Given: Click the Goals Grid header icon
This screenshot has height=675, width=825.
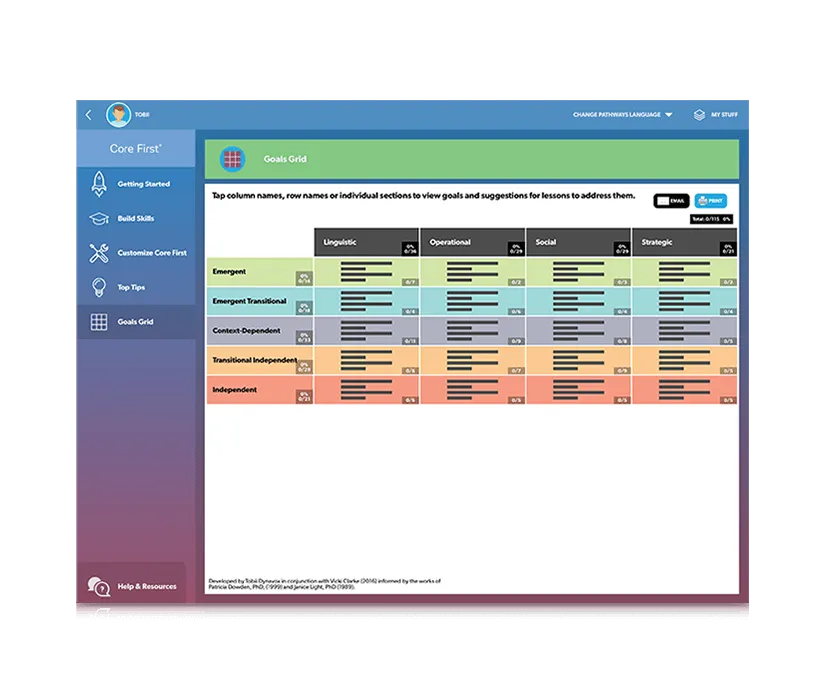Looking at the screenshot, I should (233, 159).
